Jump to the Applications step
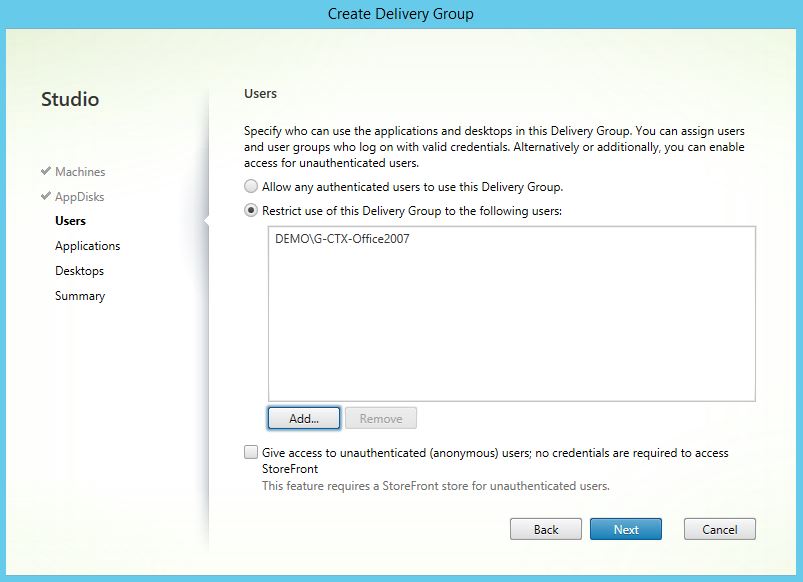803x582 pixels. (x=87, y=246)
